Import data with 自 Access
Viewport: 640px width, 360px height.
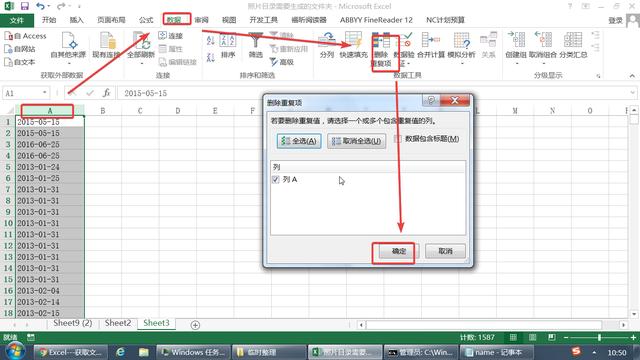click(25, 36)
